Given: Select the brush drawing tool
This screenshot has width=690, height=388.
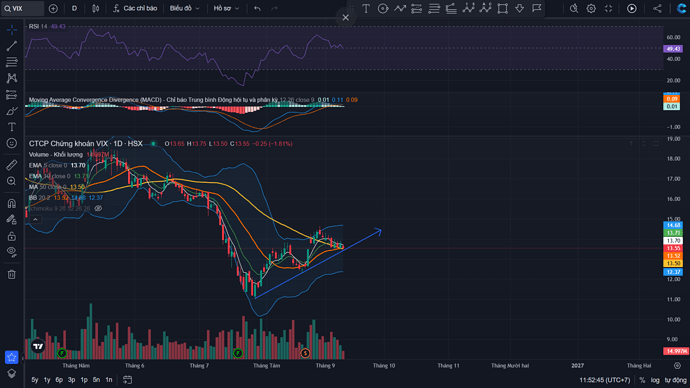Looking at the screenshot, I should (12, 111).
